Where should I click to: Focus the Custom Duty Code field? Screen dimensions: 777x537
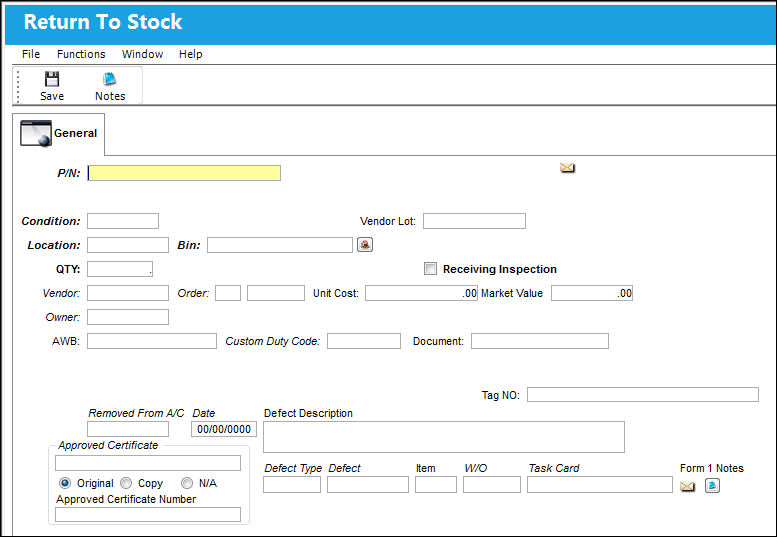click(364, 341)
